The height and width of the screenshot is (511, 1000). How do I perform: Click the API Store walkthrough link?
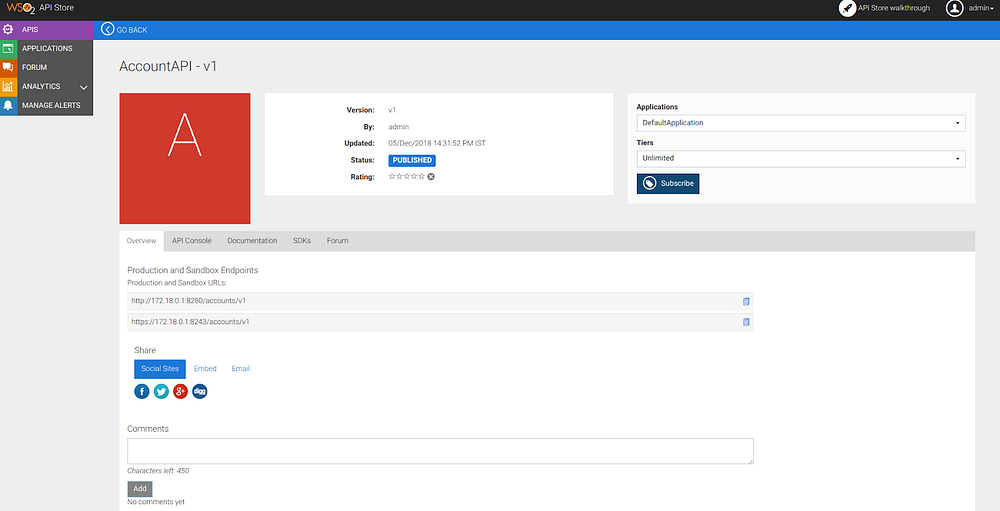pyautogui.click(x=894, y=8)
